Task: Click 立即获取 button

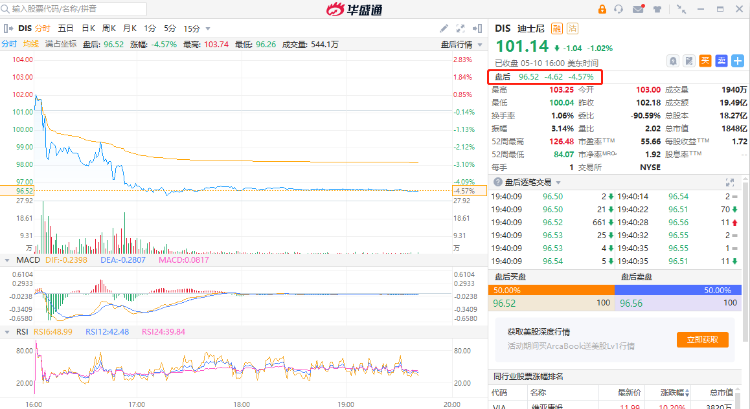Action: (703, 340)
